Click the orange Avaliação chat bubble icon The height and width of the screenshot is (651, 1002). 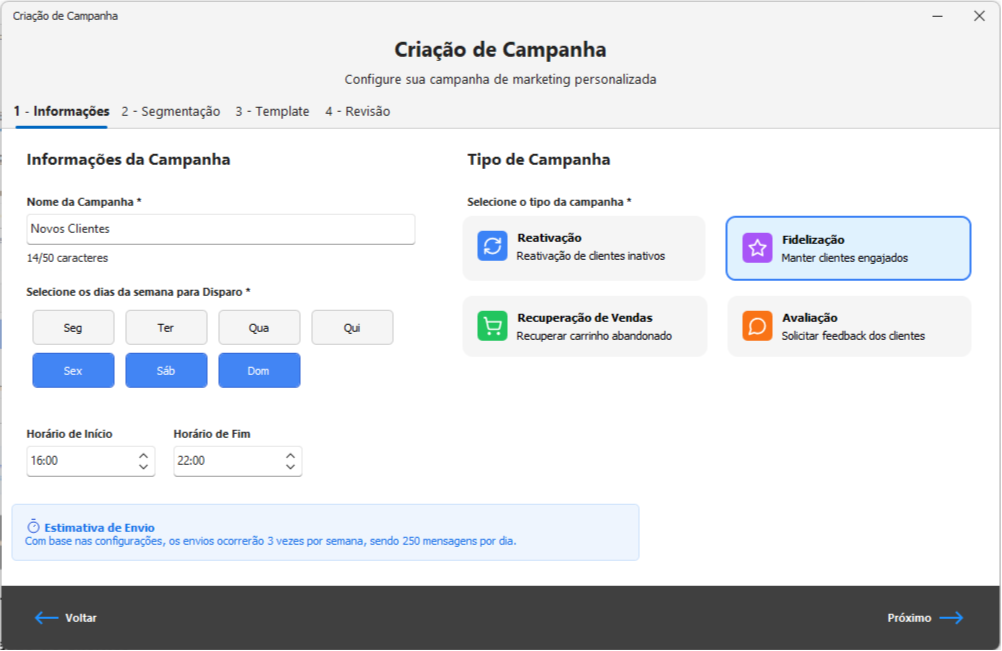pyautogui.click(x=757, y=326)
